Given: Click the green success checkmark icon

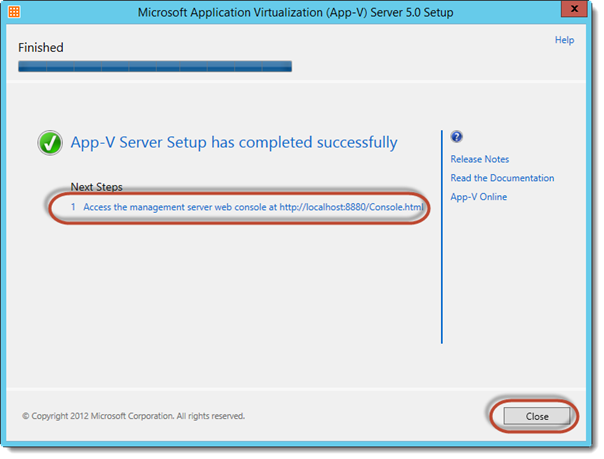Looking at the screenshot, I should [51, 144].
